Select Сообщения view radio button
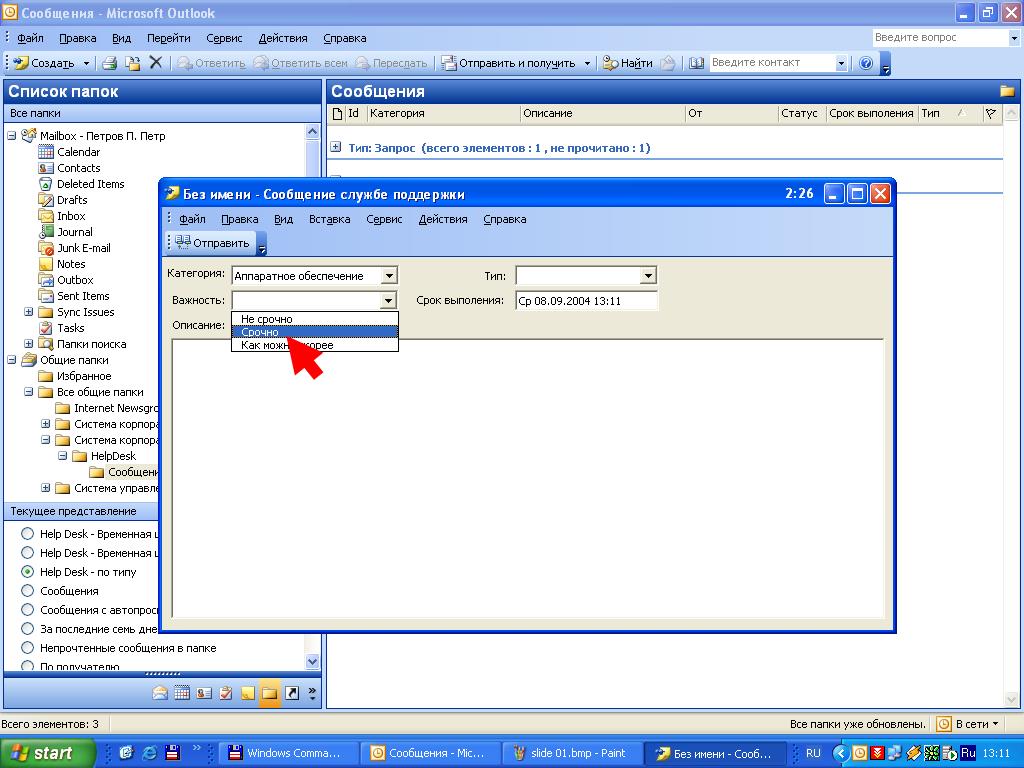The image size is (1024, 768). pos(27,590)
